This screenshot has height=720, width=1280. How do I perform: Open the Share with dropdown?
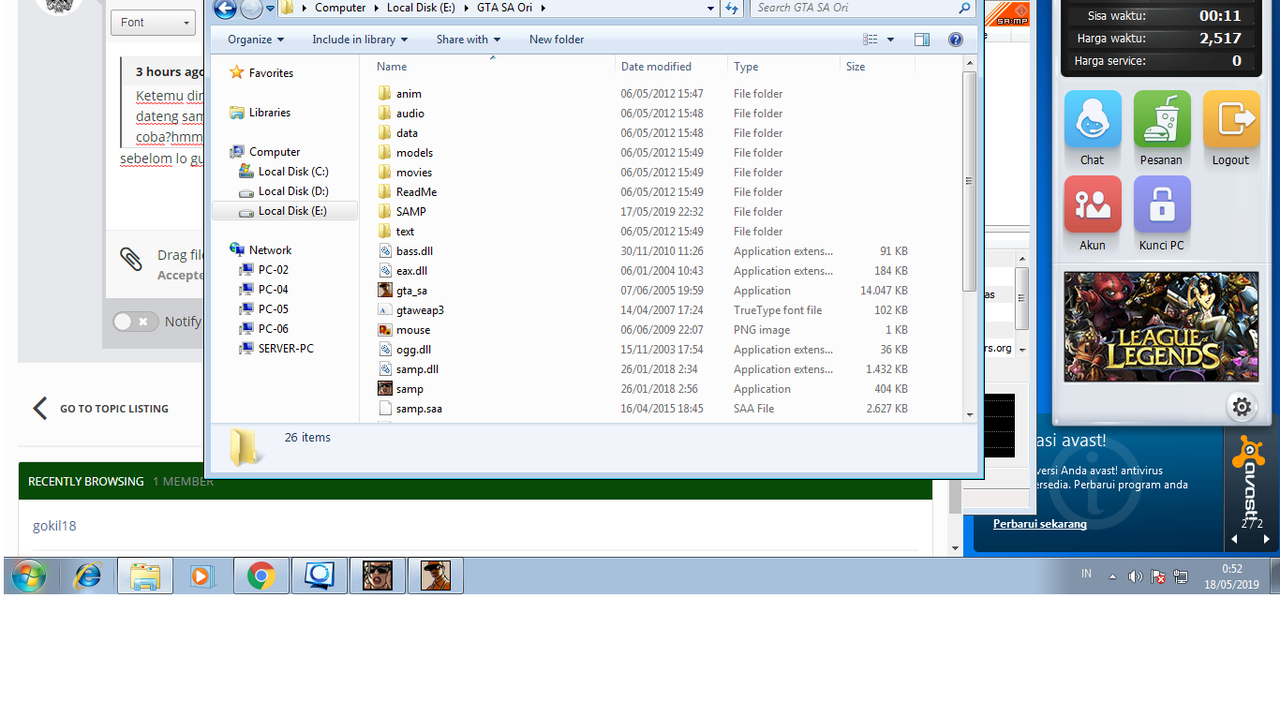pos(468,39)
